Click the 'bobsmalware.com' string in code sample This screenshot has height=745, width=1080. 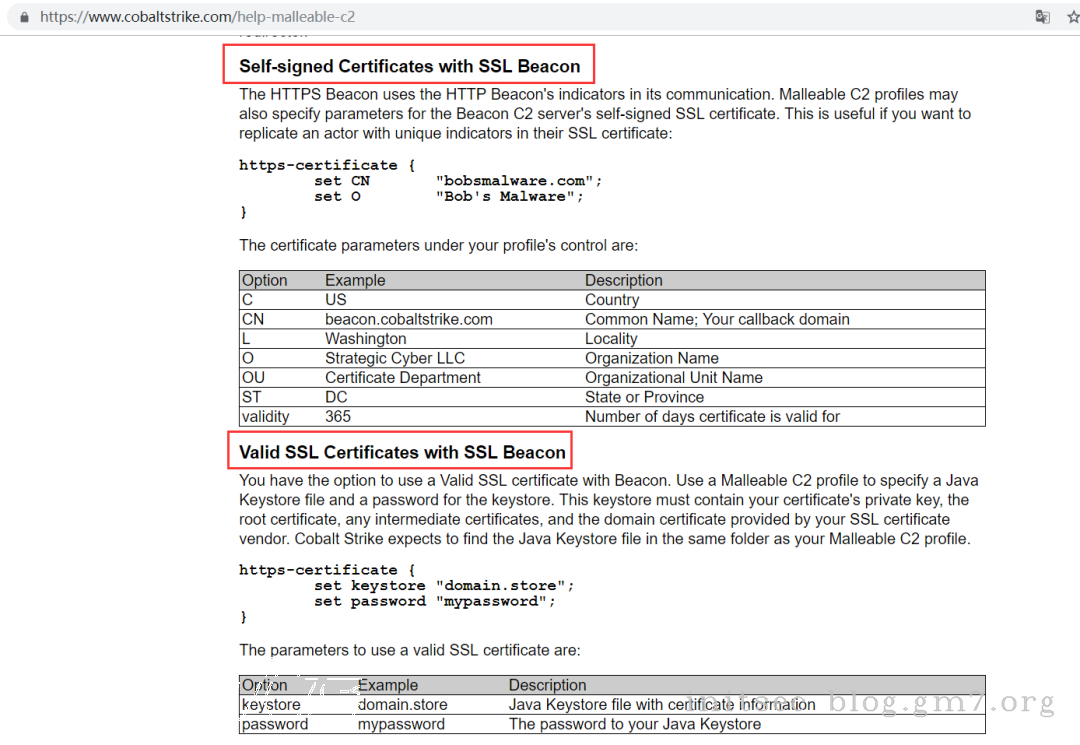tap(519, 181)
